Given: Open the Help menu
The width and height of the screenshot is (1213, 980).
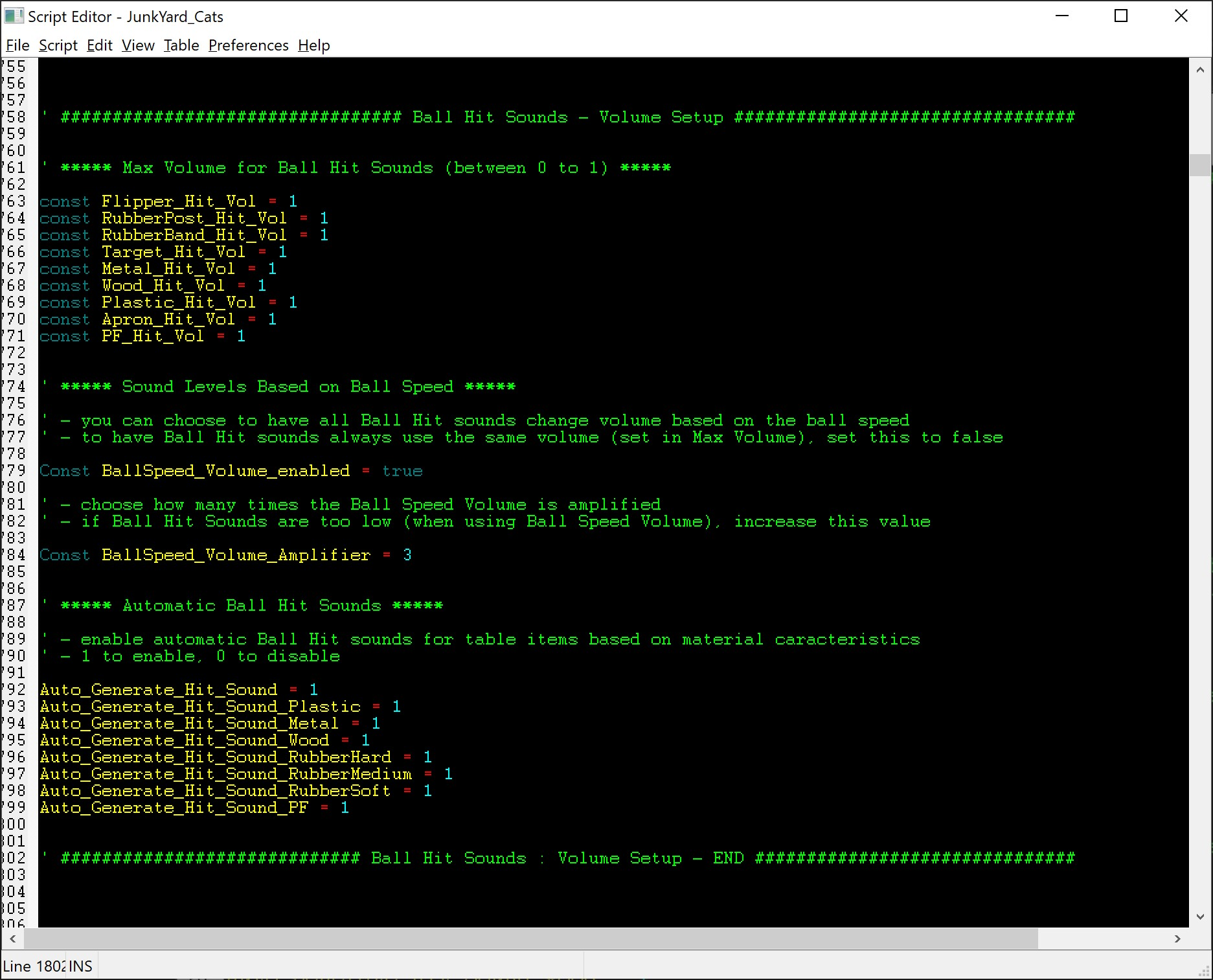Looking at the screenshot, I should [x=313, y=45].
